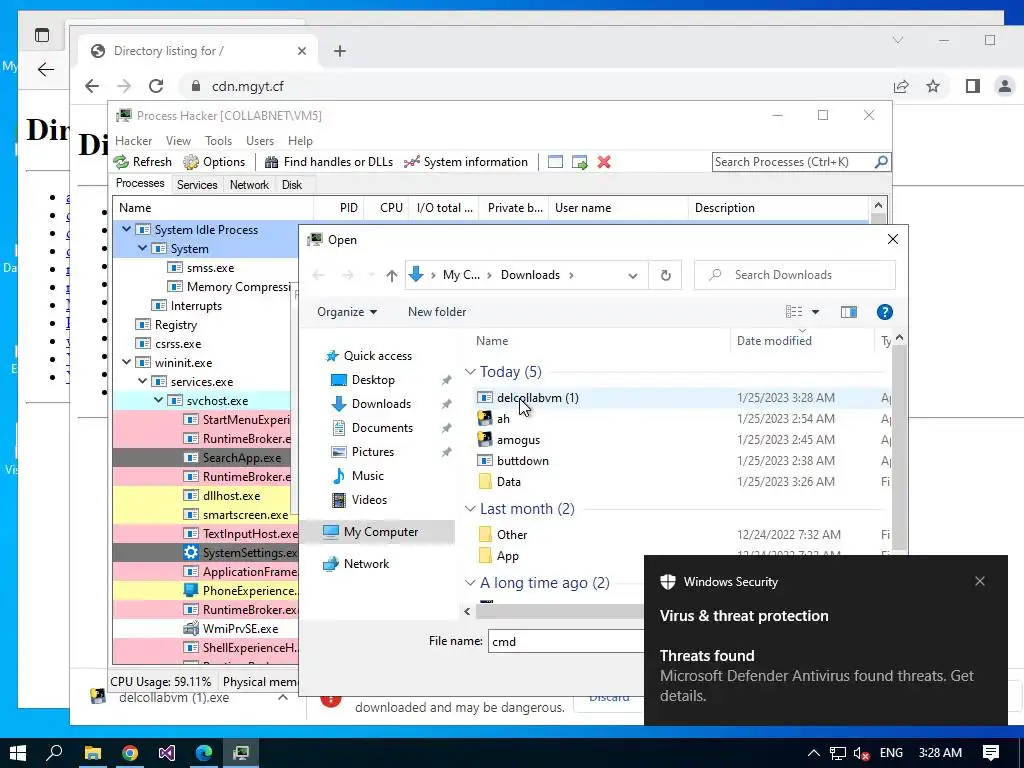Screen dimensions: 1024x768
Task: Open the Tools menu
Action: pyautogui.click(x=218, y=141)
